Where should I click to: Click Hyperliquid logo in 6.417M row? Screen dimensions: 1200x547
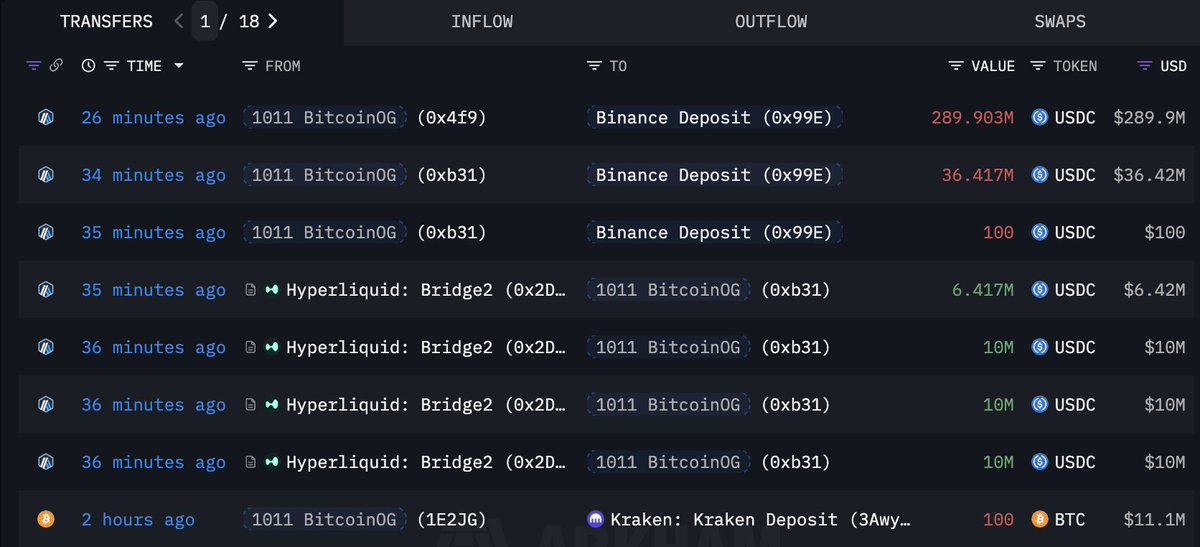tap(272, 290)
